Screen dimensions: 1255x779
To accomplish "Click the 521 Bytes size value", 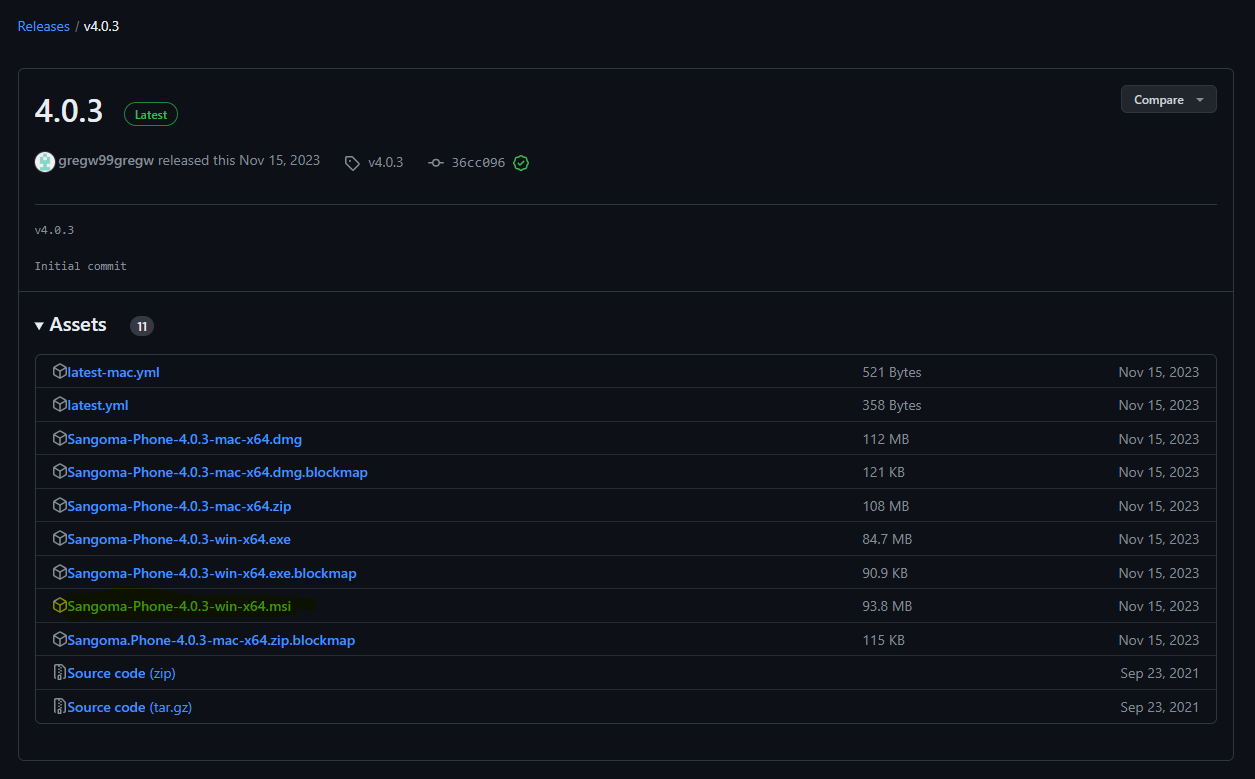I will tap(892, 372).
